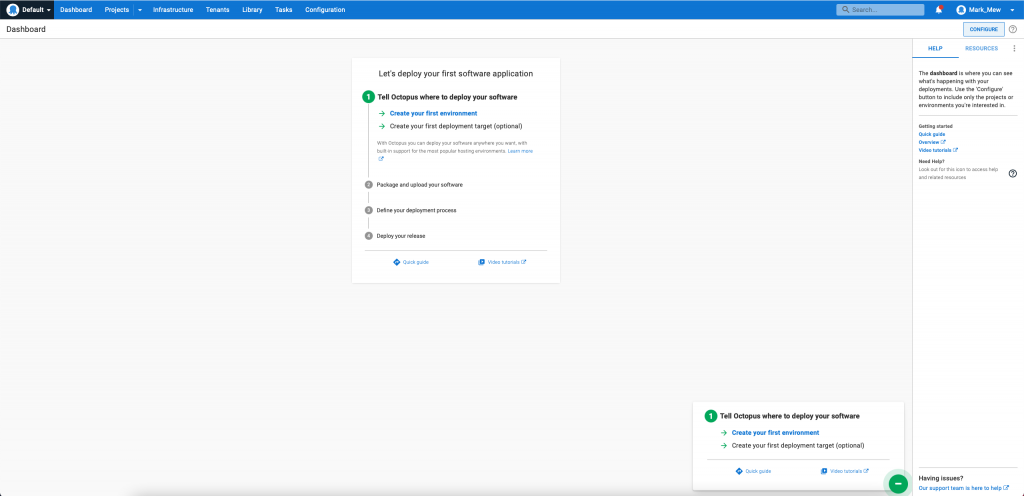This screenshot has width=1024, height=496.
Task: Click the search magnifier icon
Action: pos(846,10)
